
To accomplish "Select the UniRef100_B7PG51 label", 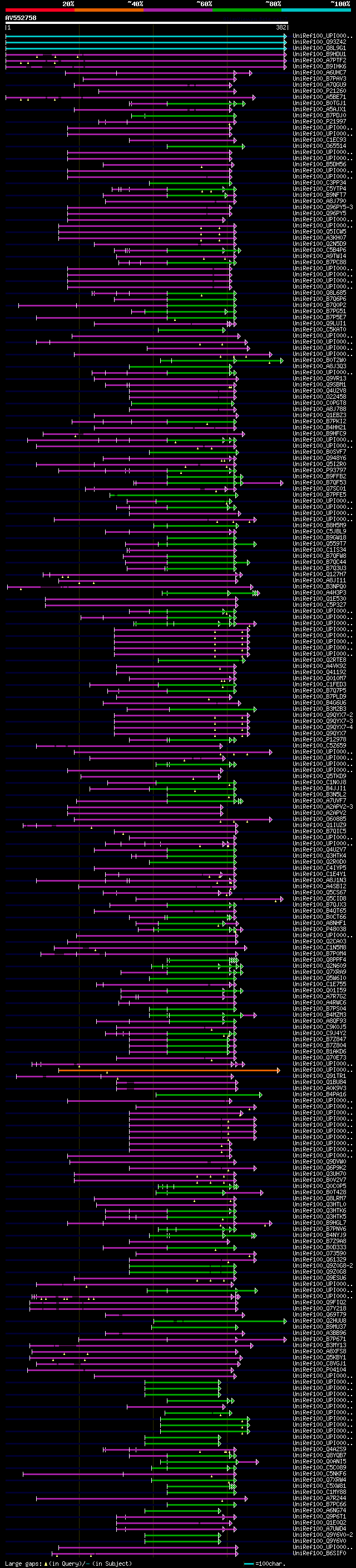I will click(319, 311).
